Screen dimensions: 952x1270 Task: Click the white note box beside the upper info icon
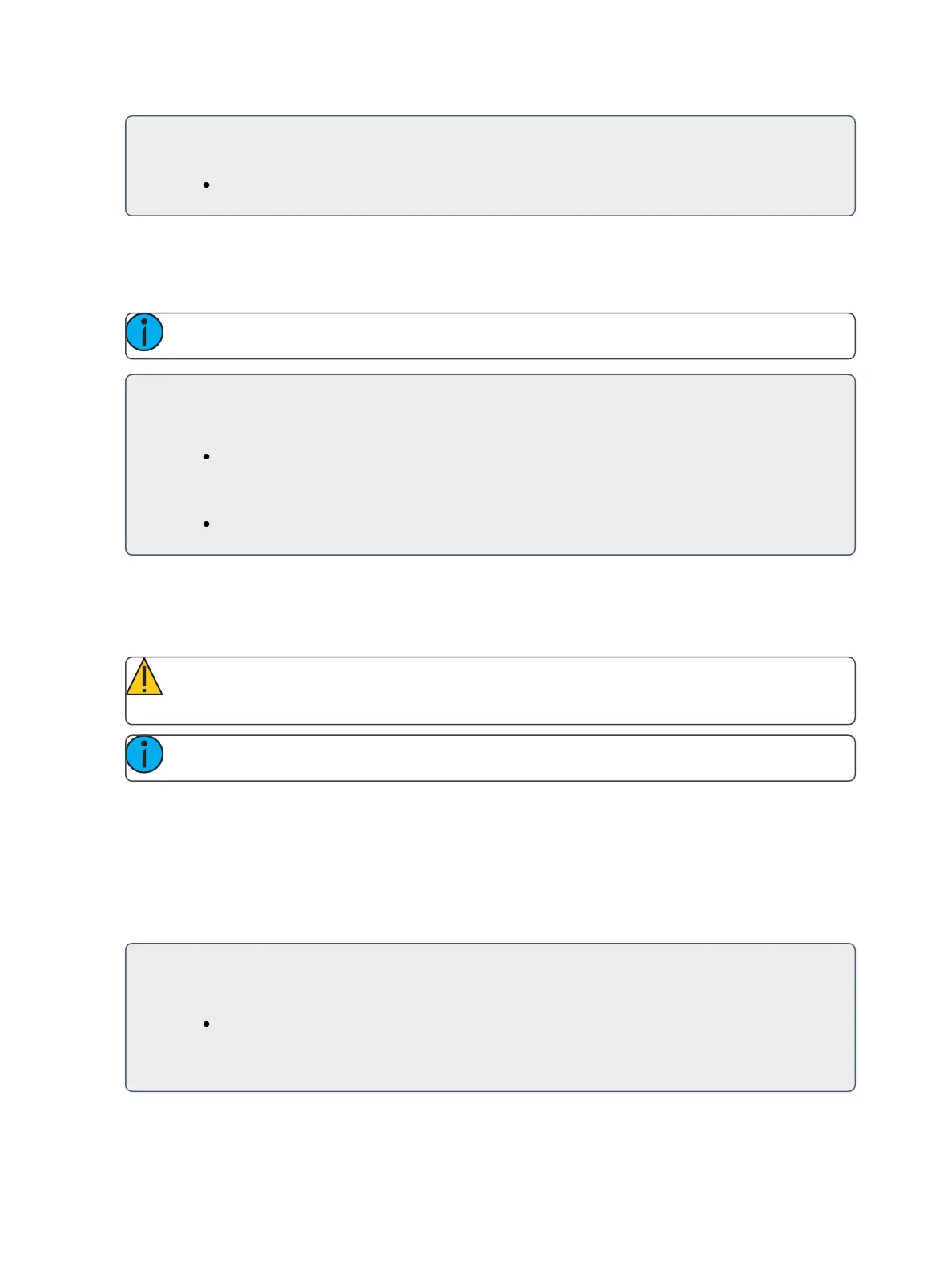509,336
